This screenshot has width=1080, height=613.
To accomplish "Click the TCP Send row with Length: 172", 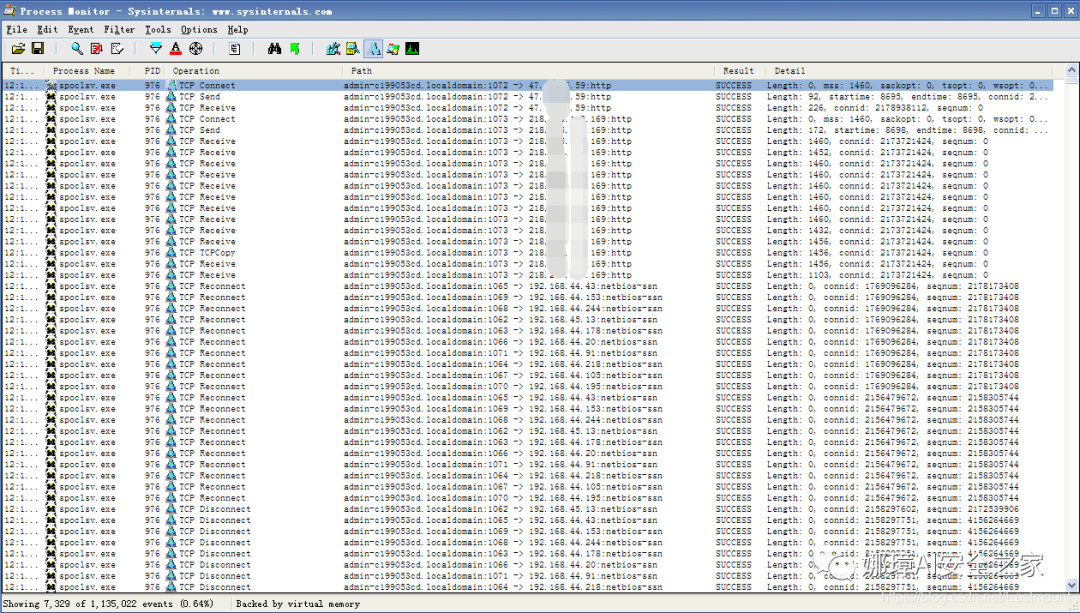I will click(x=528, y=130).
